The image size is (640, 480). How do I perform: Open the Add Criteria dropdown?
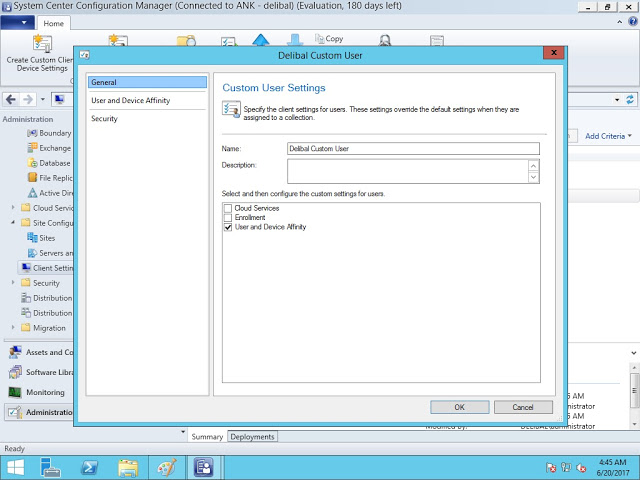[x=608, y=136]
